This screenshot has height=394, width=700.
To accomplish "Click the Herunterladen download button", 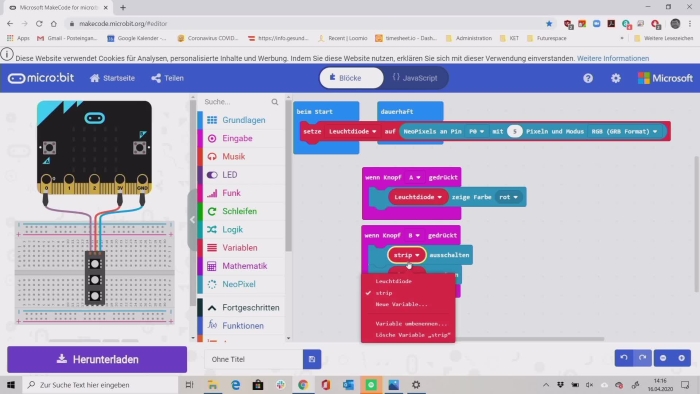I will click(x=97, y=359).
